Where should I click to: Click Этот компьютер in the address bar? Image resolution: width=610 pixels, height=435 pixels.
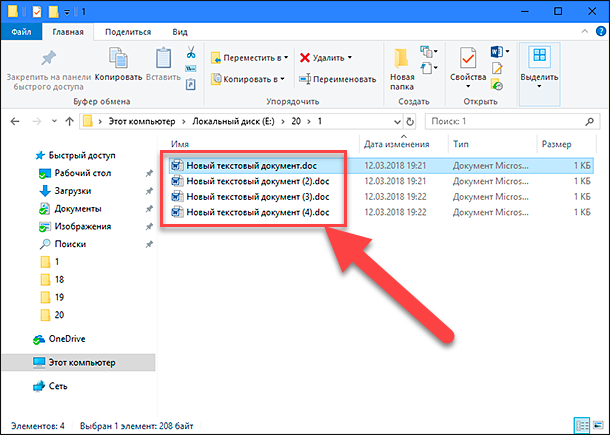142,121
